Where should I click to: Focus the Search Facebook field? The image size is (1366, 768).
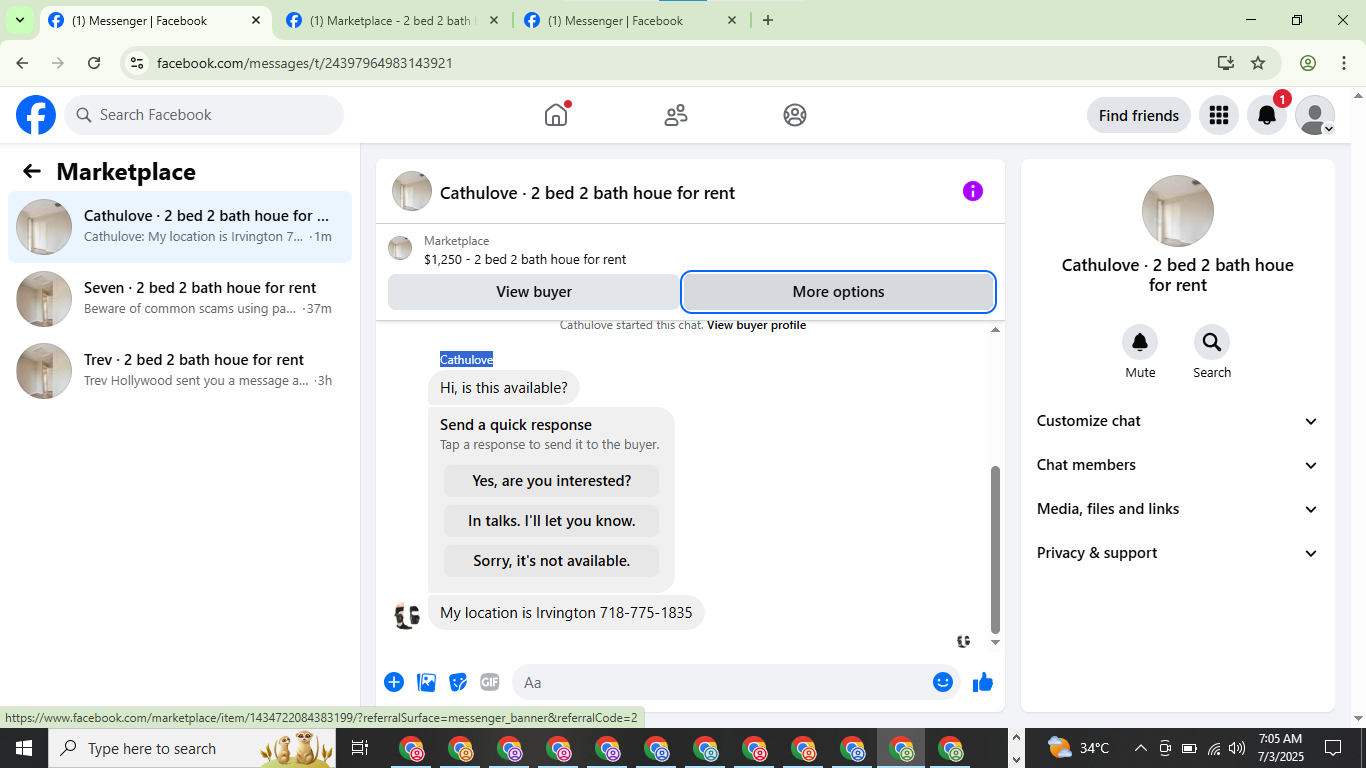[x=204, y=115]
